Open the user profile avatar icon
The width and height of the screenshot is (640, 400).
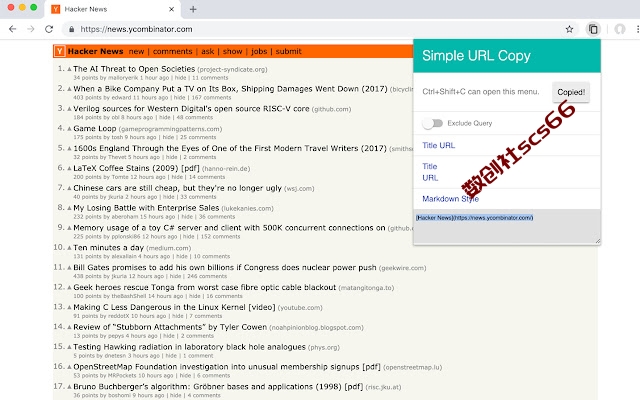coord(620,29)
